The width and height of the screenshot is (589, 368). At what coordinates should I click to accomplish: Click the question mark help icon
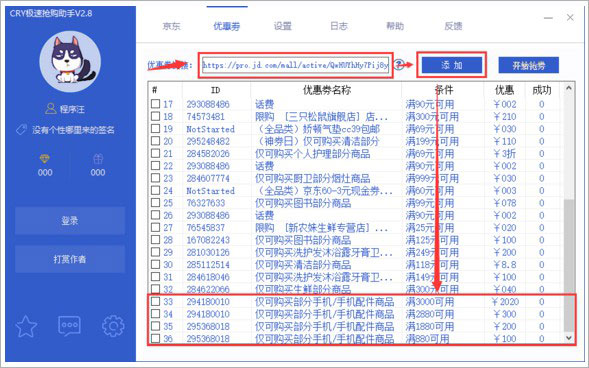click(399, 65)
